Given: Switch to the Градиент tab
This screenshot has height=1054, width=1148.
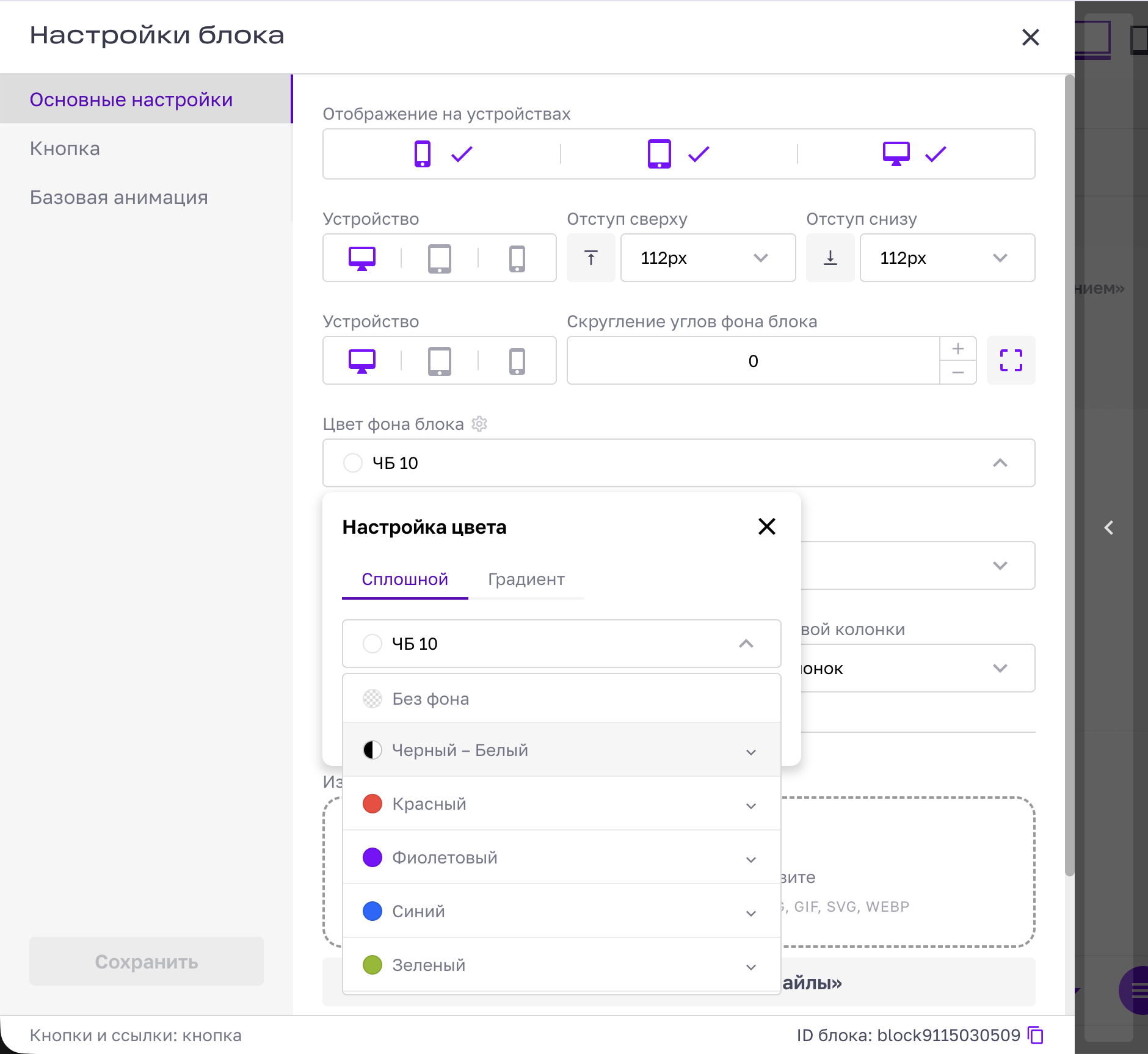Looking at the screenshot, I should coord(526,580).
